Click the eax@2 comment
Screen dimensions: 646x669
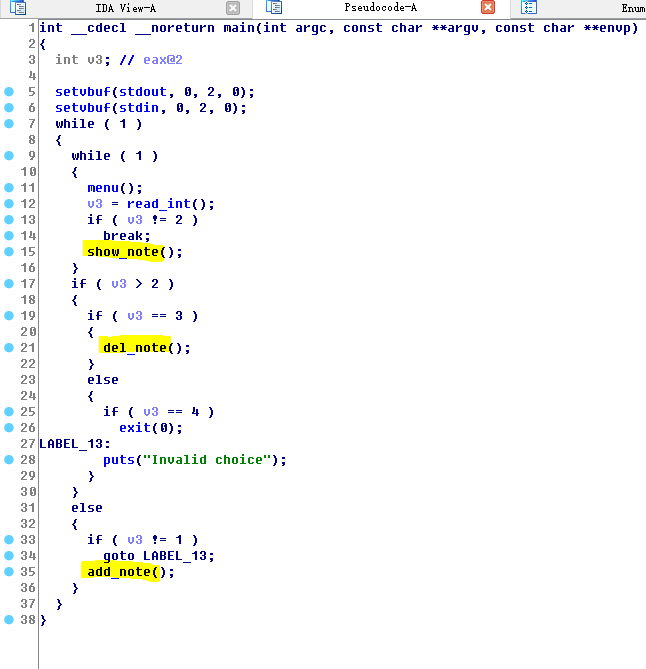[x=163, y=60]
